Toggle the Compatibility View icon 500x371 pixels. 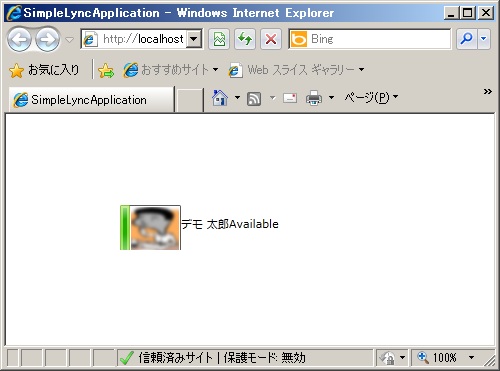pos(219,39)
